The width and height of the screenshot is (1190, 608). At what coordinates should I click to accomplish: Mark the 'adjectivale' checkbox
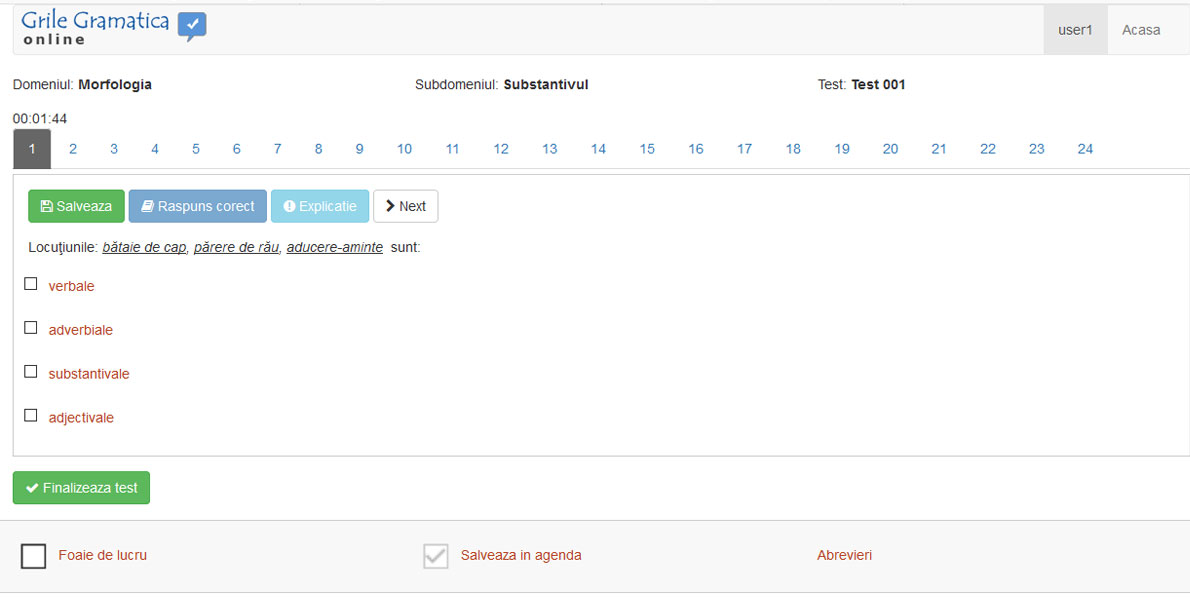tap(31, 416)
